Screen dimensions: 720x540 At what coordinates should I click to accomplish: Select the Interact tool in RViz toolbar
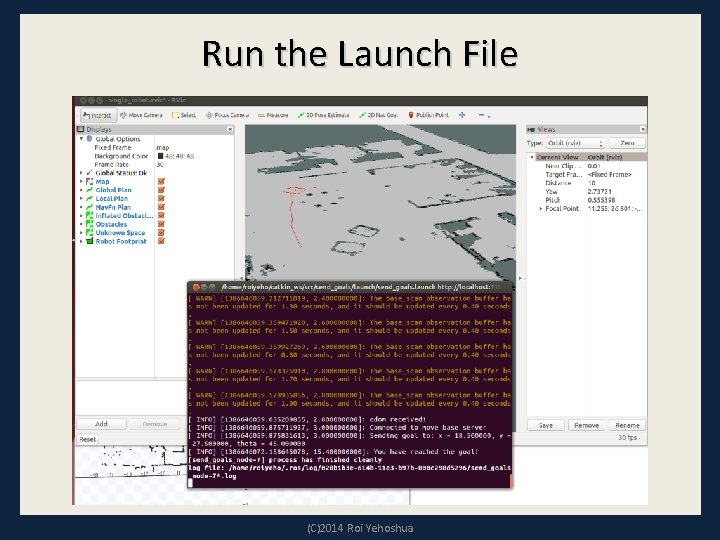[x=97, y=115]
